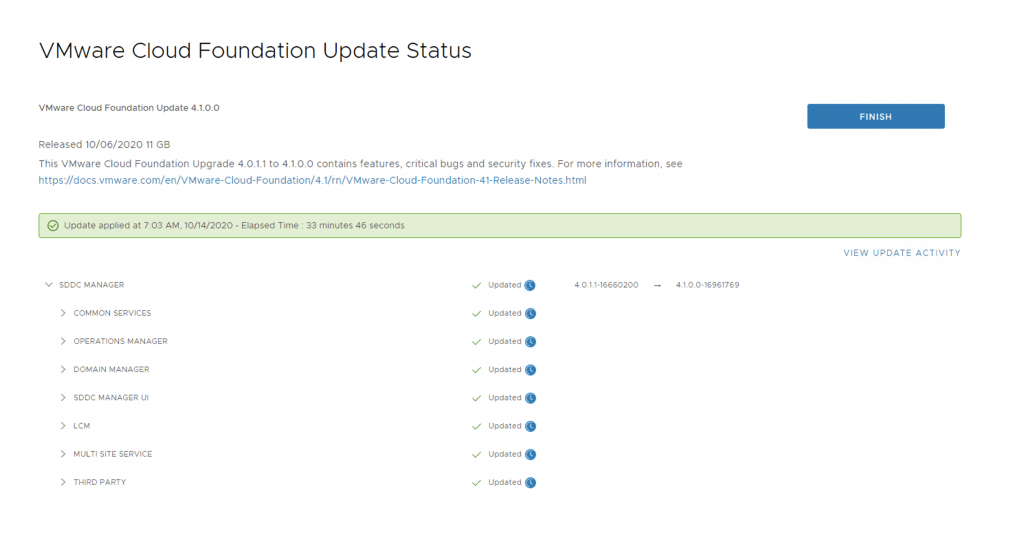Select the SDDC Manager UI tree label
The image size is (1024, 553).
click(111, 398)
